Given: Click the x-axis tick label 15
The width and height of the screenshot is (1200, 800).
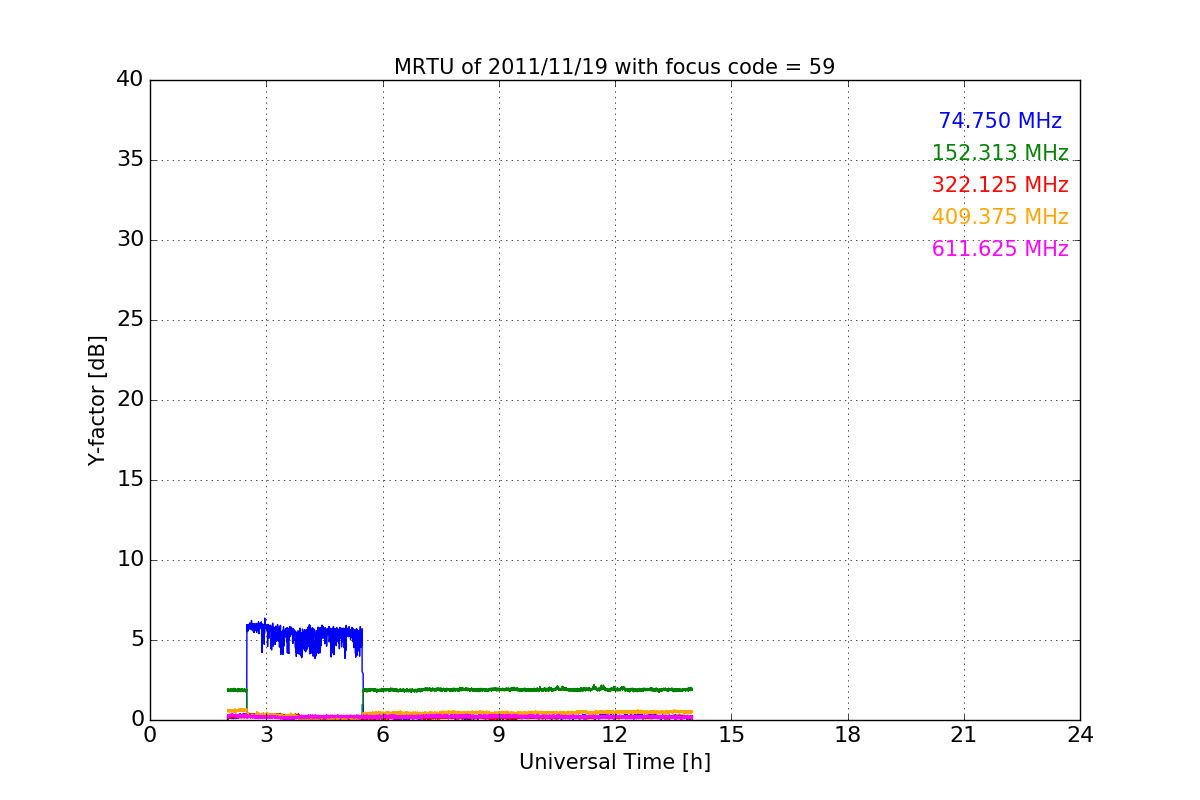Looking at the screenshot, I should [x=731, y=735].
